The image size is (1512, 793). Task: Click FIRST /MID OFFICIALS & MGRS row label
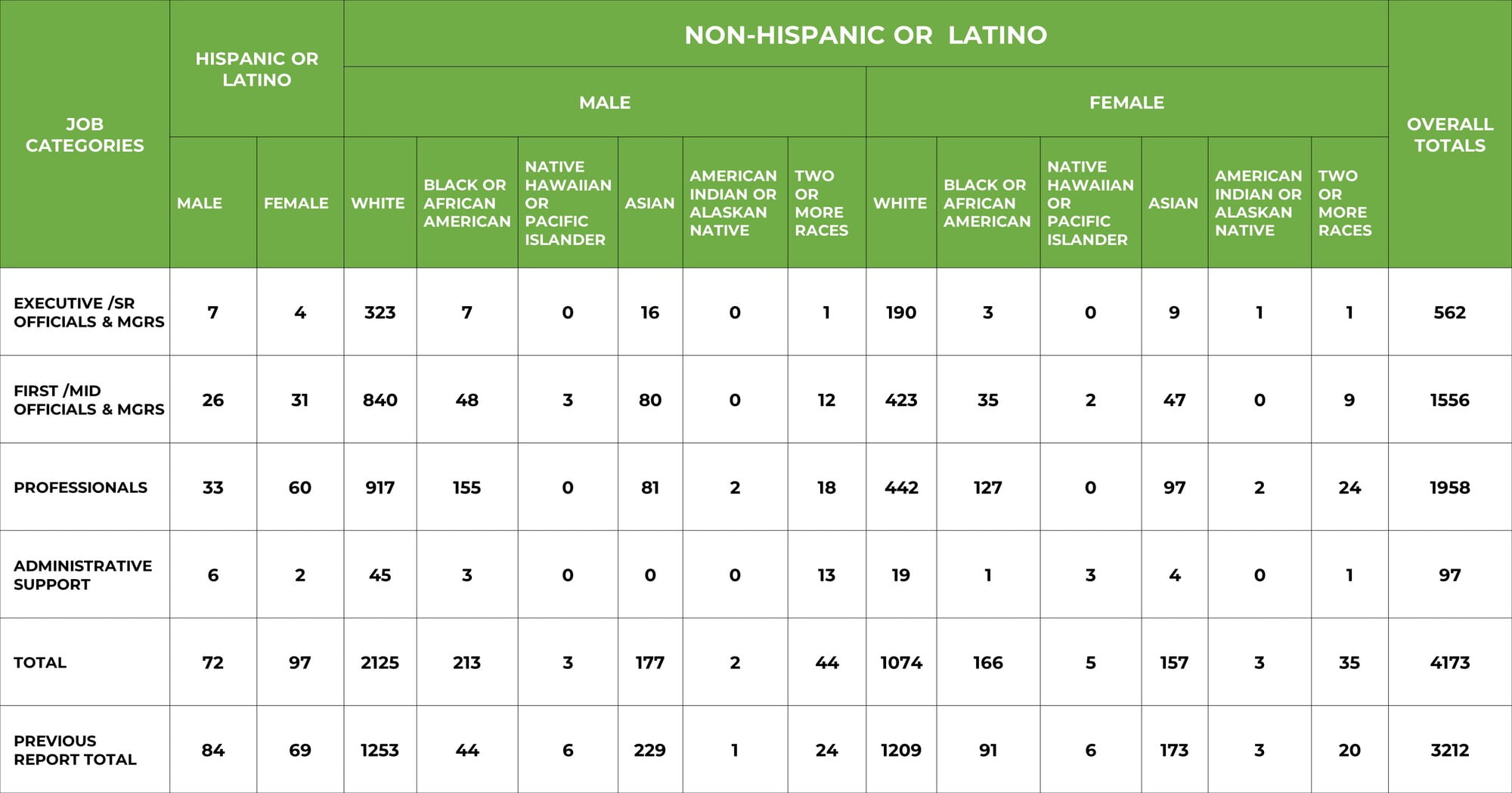point(89,400)
